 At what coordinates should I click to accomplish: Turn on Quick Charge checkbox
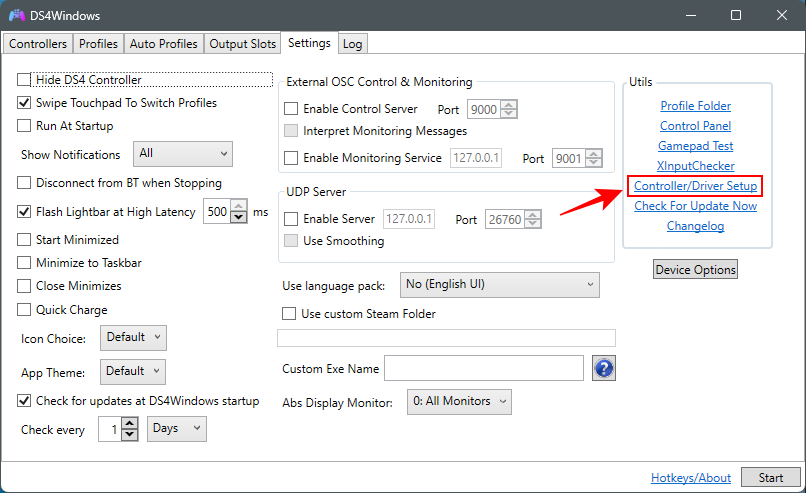point(24,309)
